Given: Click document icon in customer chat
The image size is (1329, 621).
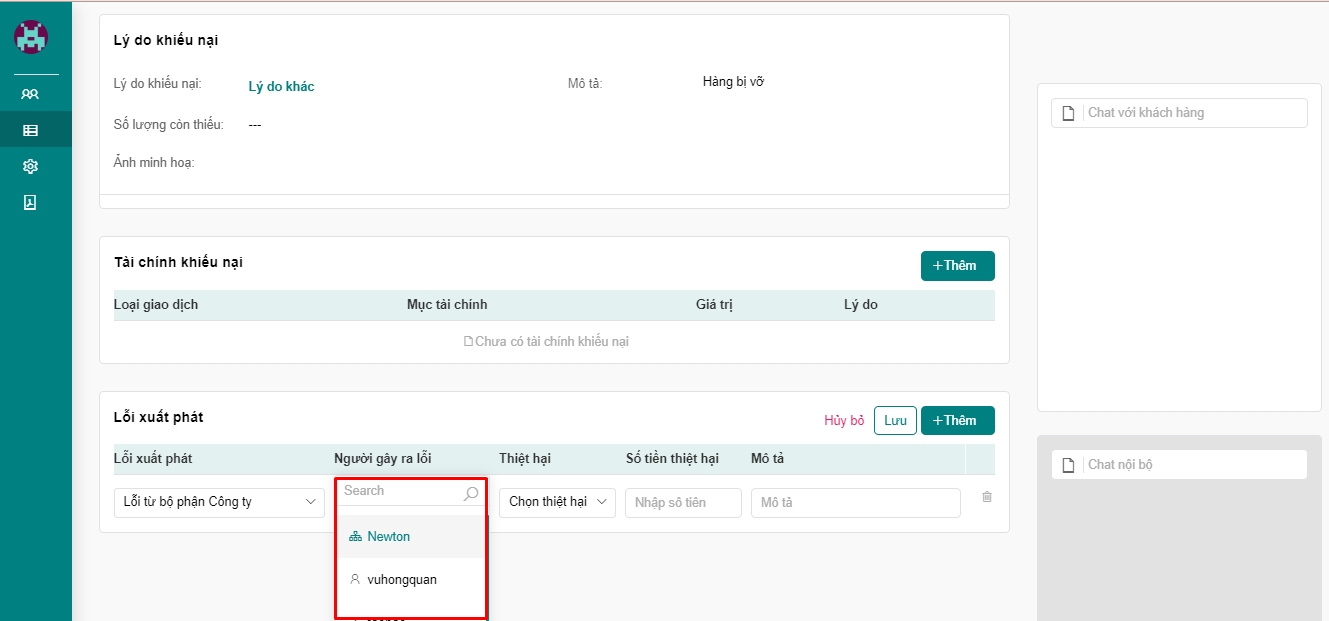Looking at the screenshot, I should click(x=1068, y=113).
